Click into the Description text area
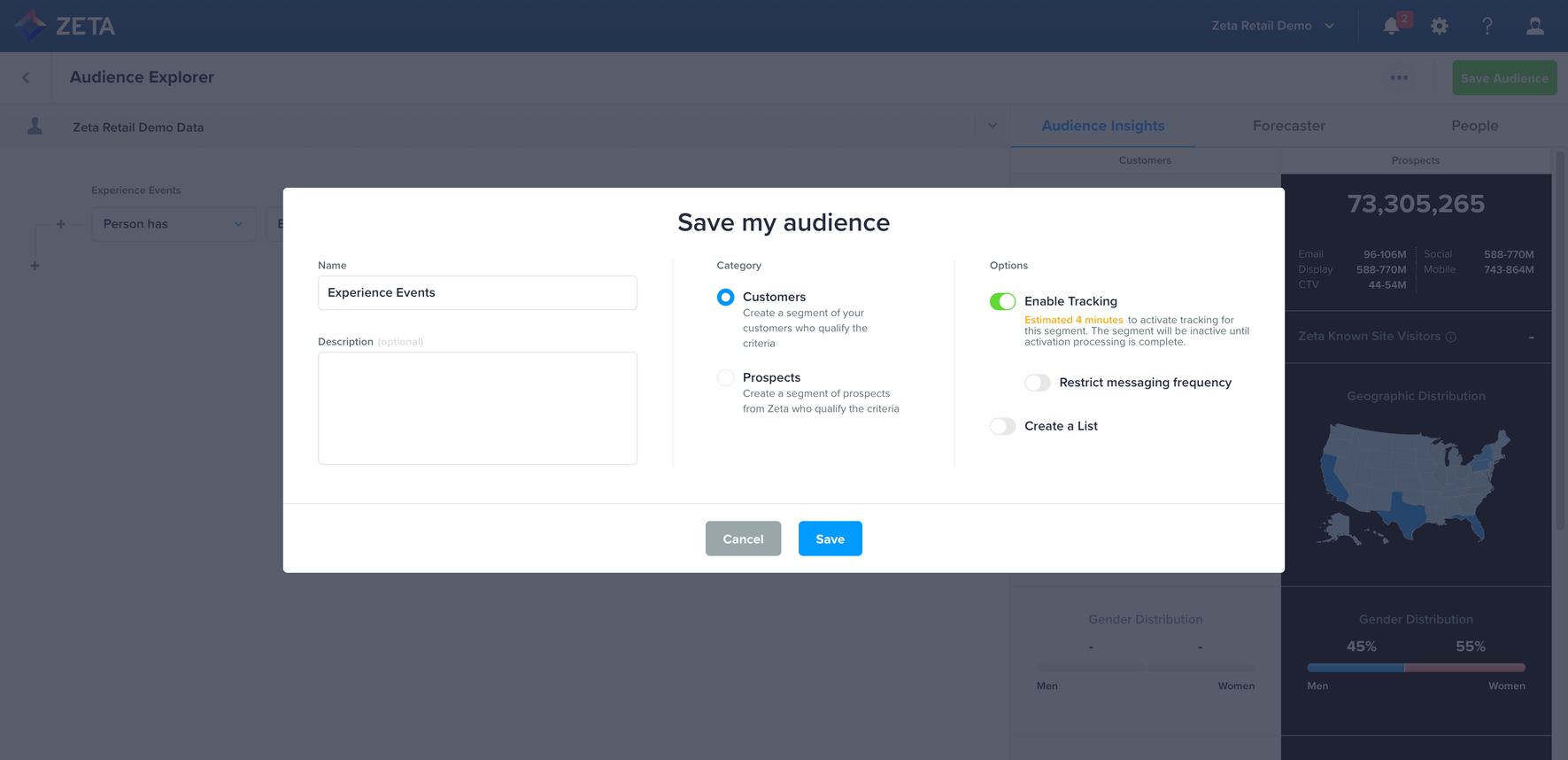 [477, 408]
